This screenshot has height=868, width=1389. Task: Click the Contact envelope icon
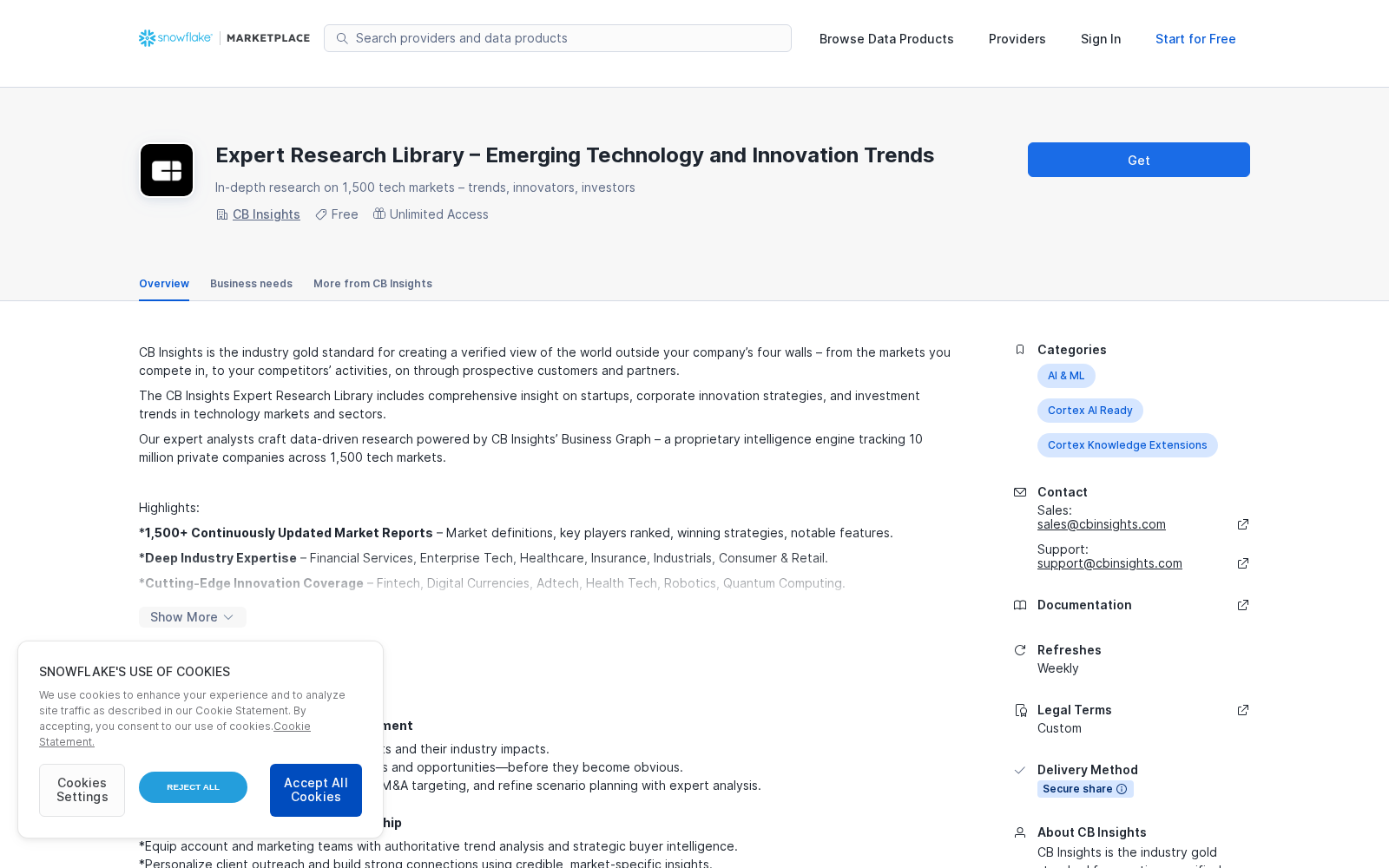(1020, 492)
